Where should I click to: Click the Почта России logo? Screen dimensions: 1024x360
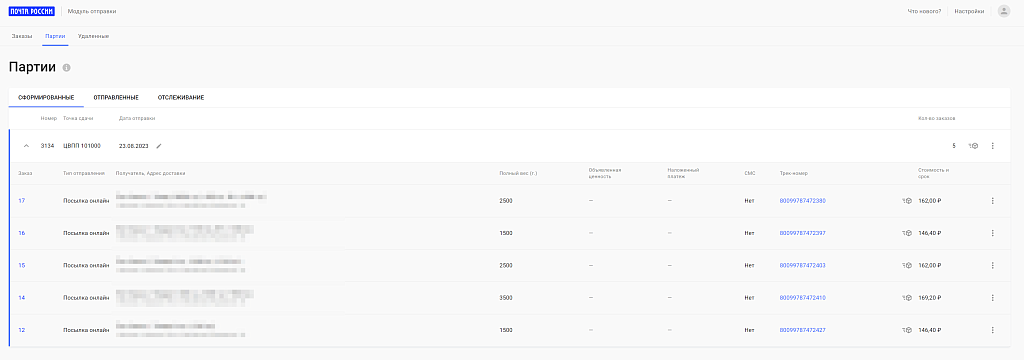point(31,11)
